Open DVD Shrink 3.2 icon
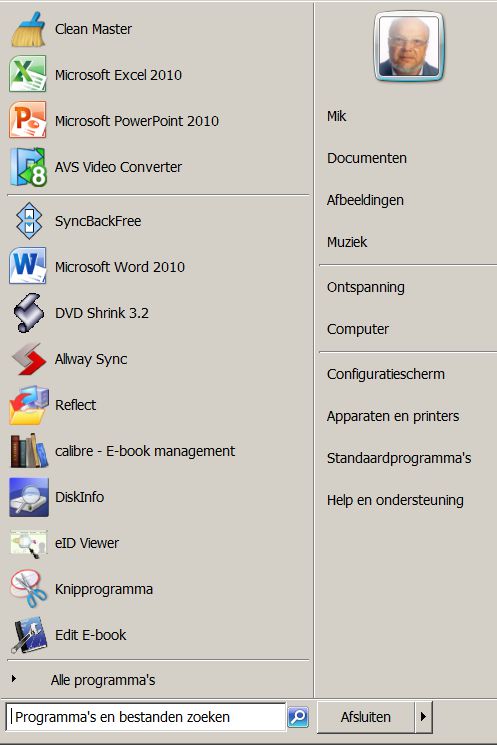The width and height of the screenshot is (497, 745). coord(29,313)
